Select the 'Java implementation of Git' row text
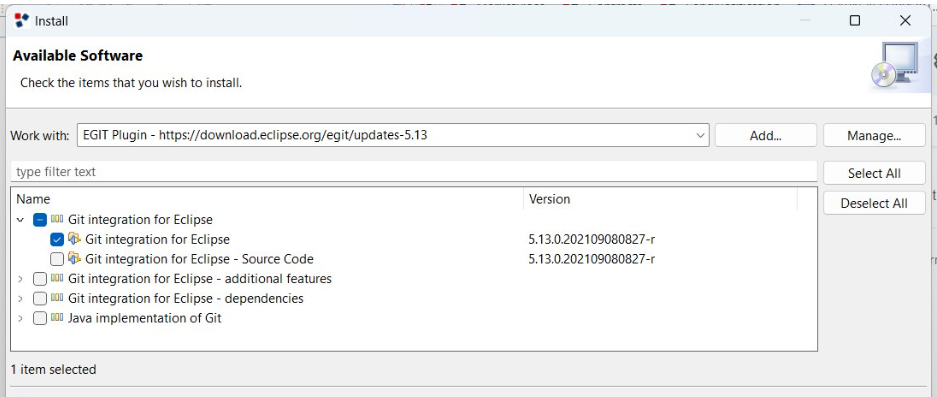This screenshot has width=937, height=397. (x=145, y=318)
